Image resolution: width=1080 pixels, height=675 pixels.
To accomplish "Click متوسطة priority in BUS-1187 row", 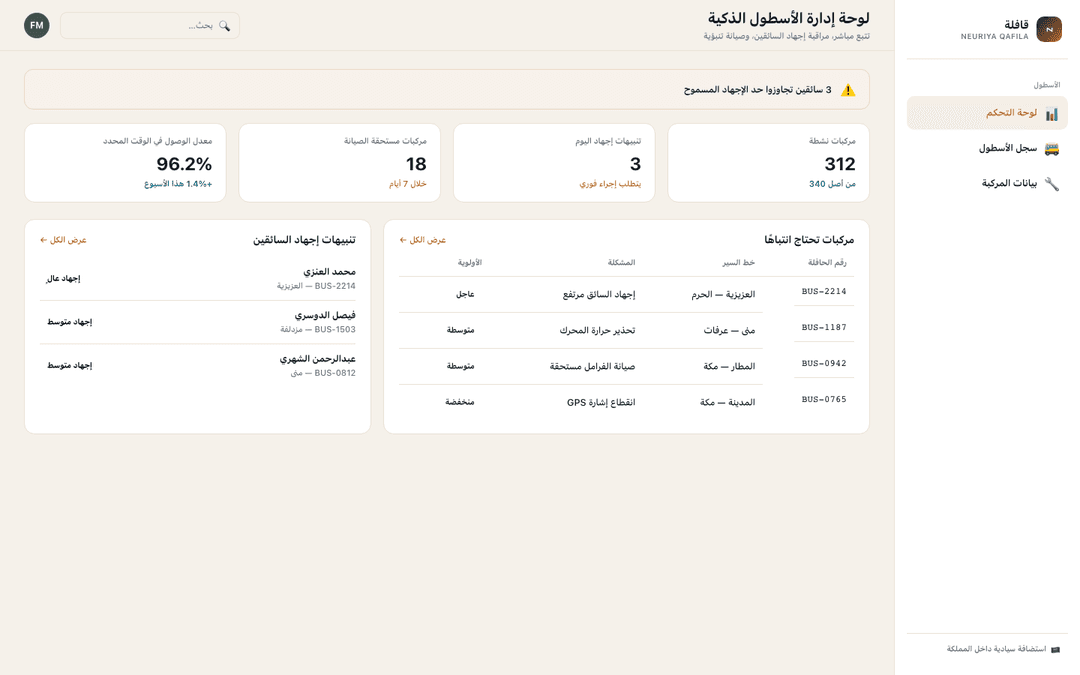I will pyautogui.click(x=460, y=330).
